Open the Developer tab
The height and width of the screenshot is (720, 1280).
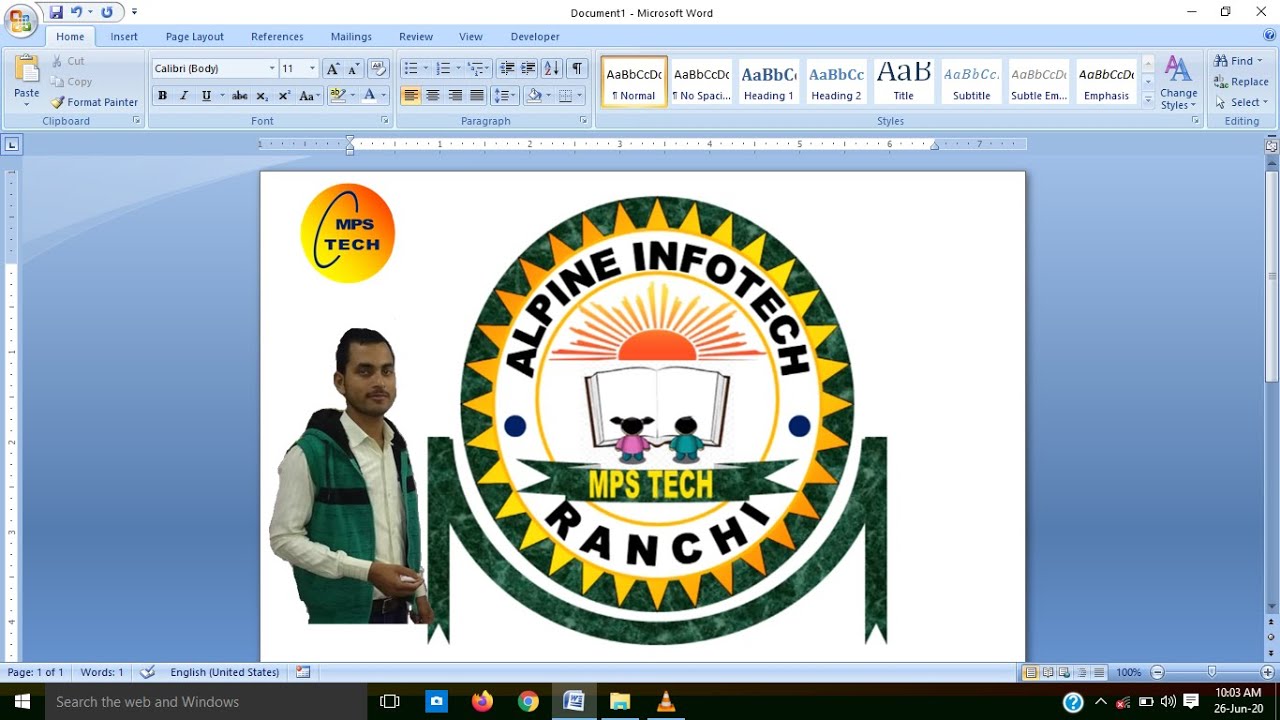click(535, 37)
